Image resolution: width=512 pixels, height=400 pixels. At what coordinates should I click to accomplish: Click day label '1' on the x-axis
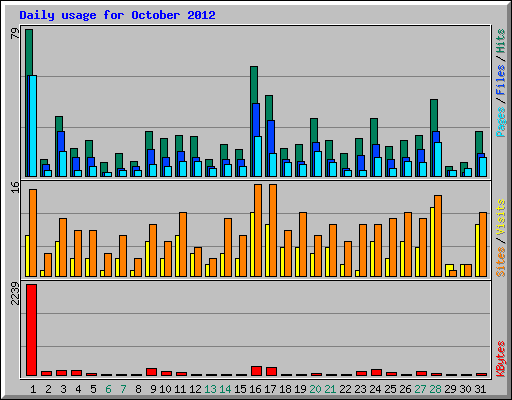pyautogui.click(x=33, y=389)
